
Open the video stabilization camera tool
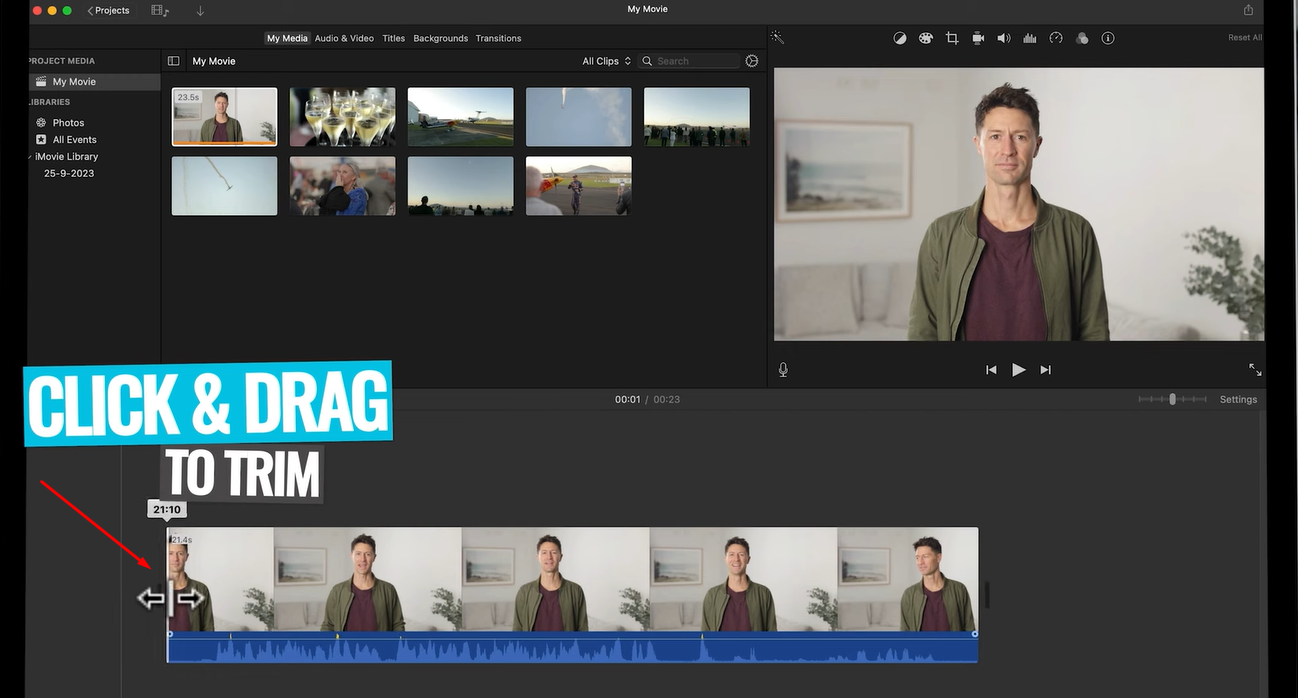click(x=978, y=37)
